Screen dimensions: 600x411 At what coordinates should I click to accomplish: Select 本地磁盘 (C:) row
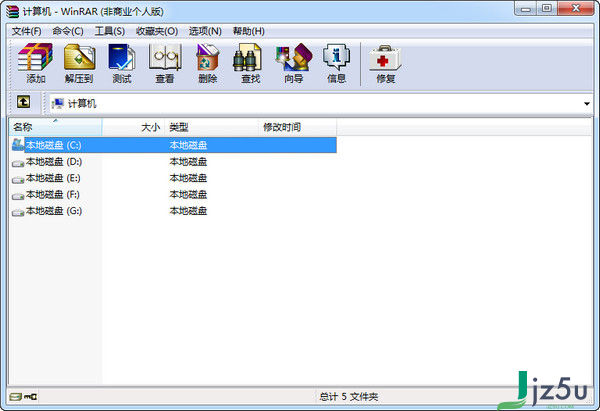point(173,145)
